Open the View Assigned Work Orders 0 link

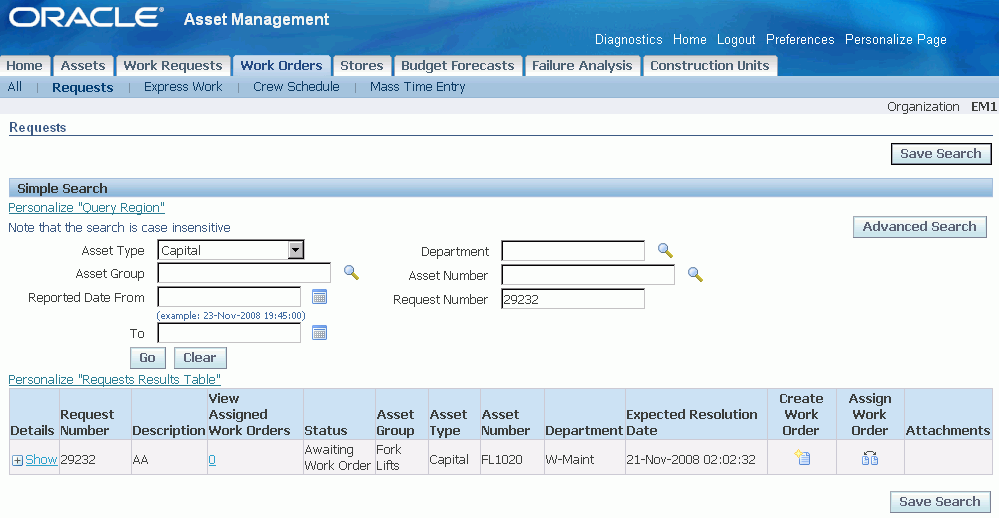(x=212, y=459)
